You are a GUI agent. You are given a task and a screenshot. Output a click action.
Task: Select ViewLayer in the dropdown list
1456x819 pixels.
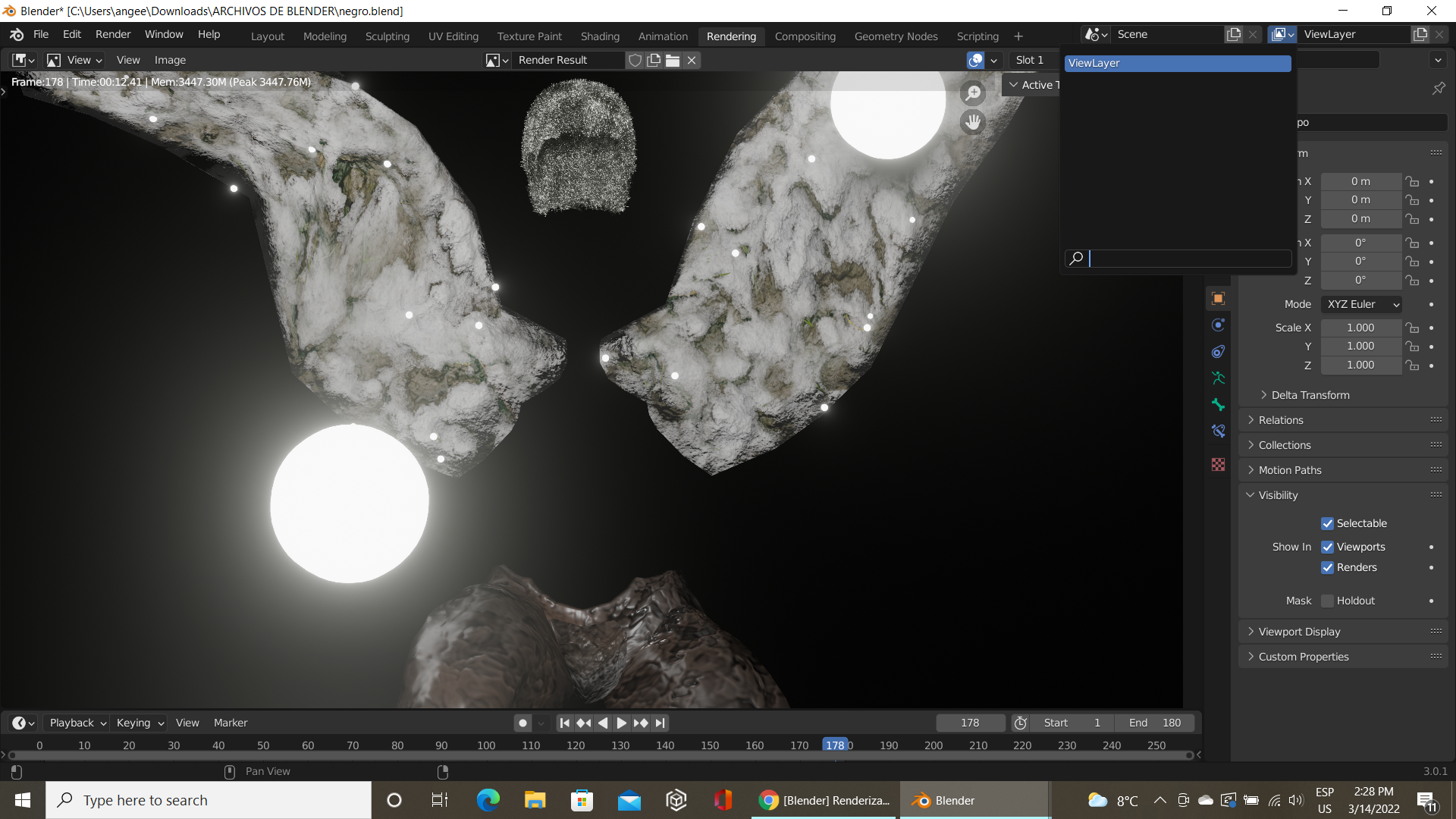tap(1177, 63)
